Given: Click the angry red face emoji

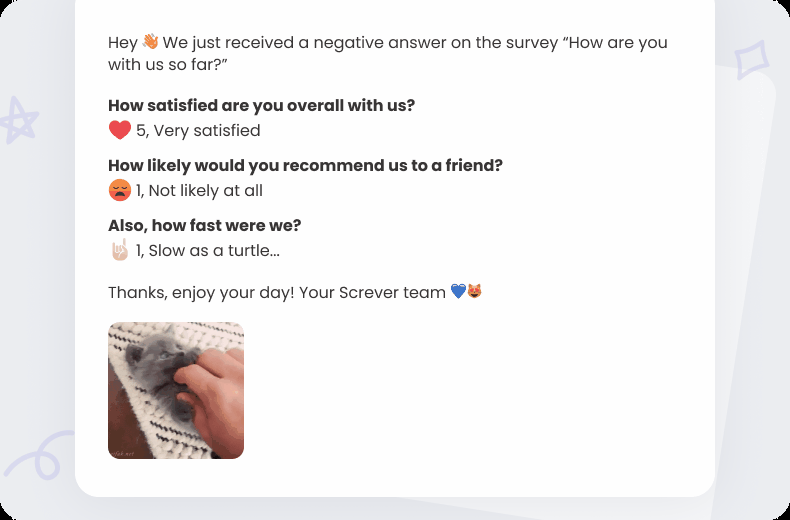Looking at the screenshot, I should 120,190.
